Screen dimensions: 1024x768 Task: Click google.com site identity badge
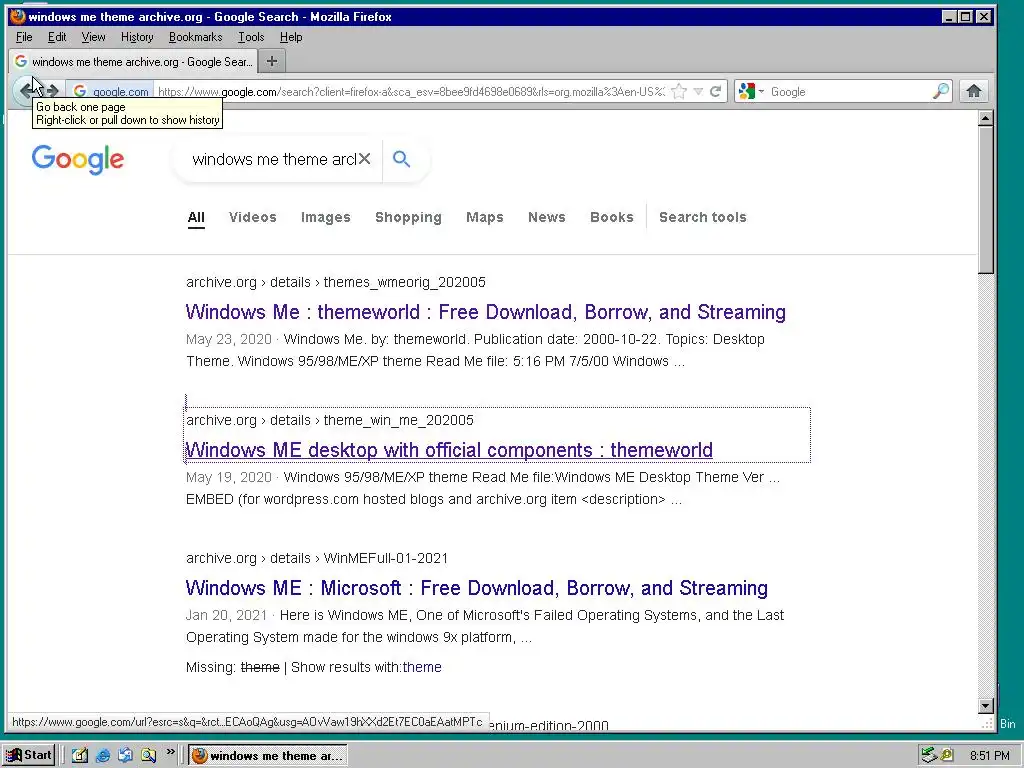coord(110,92)
